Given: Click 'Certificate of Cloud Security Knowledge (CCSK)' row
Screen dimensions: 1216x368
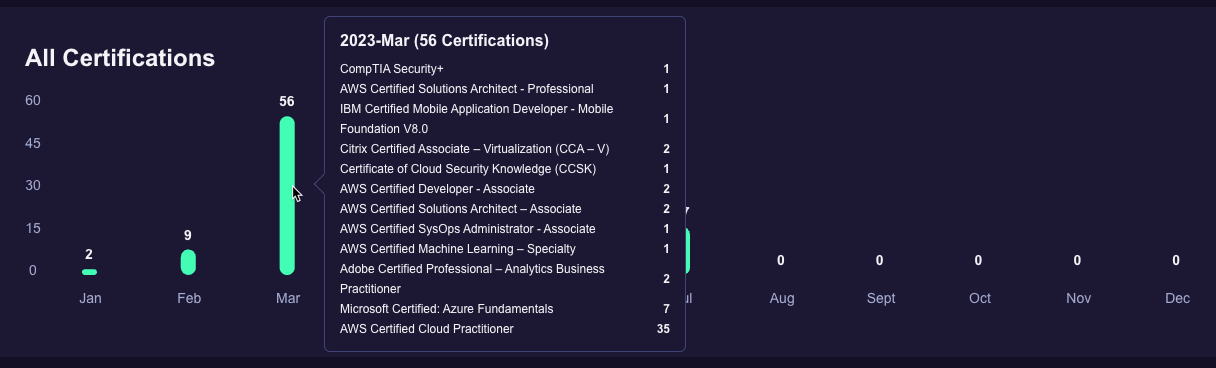Looking at the screenshot, I should click(x=505, y=169).
